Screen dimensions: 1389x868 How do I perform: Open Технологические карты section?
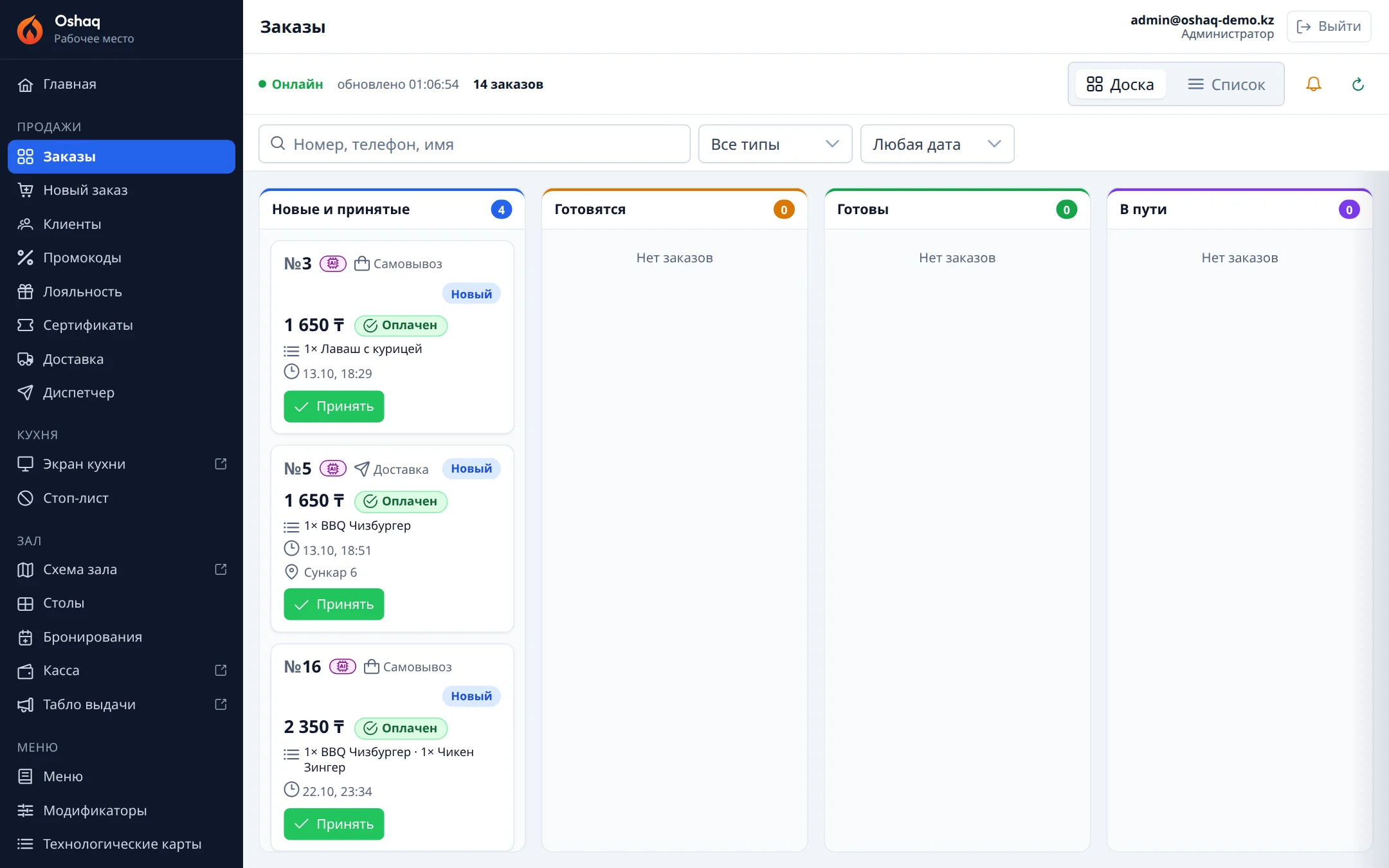122,844
